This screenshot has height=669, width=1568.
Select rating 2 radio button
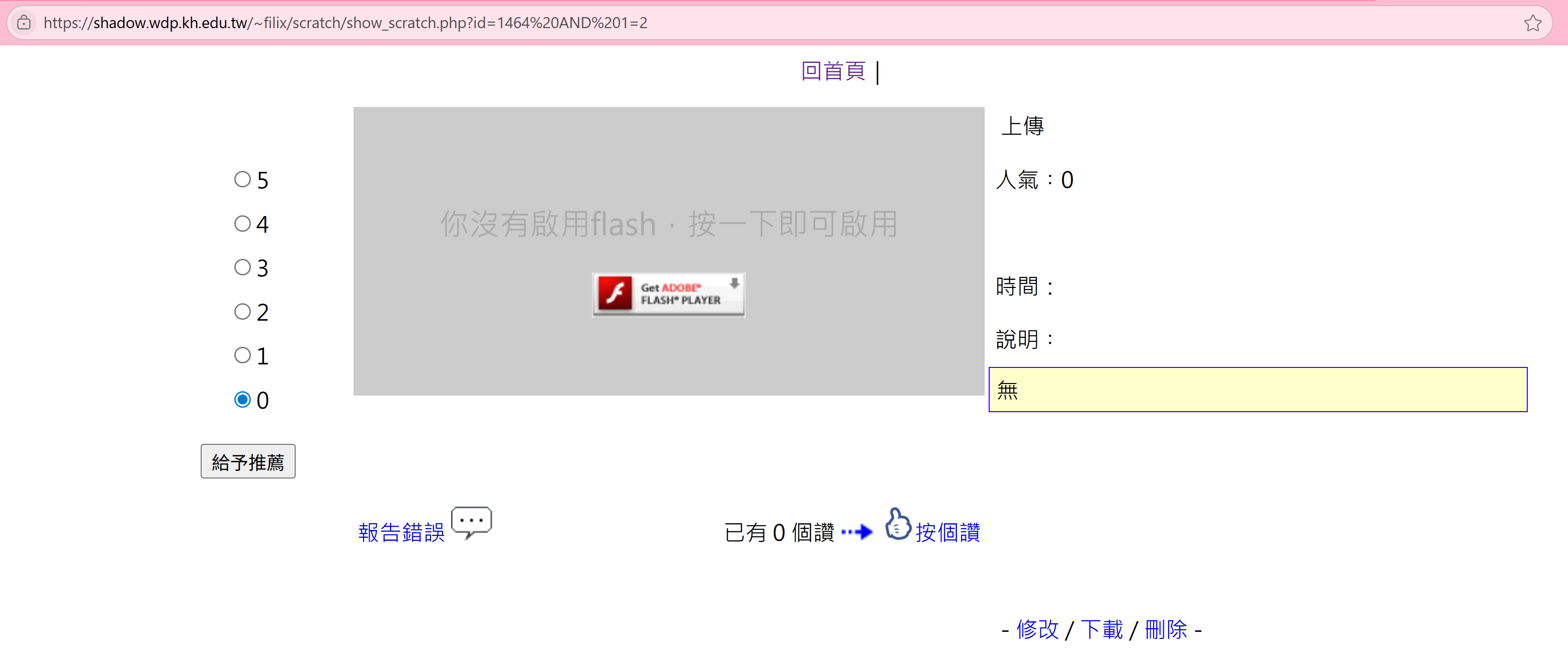point(242,312)
